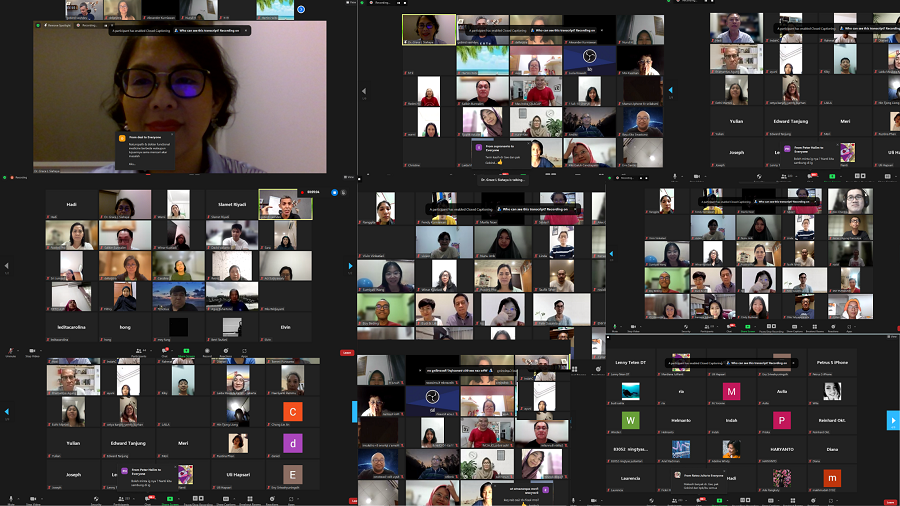The width and height of the screenshot is (900, 506).
Task: Open Chat in Slamet Riyadi window toolbar
Action: pos(165,351)
